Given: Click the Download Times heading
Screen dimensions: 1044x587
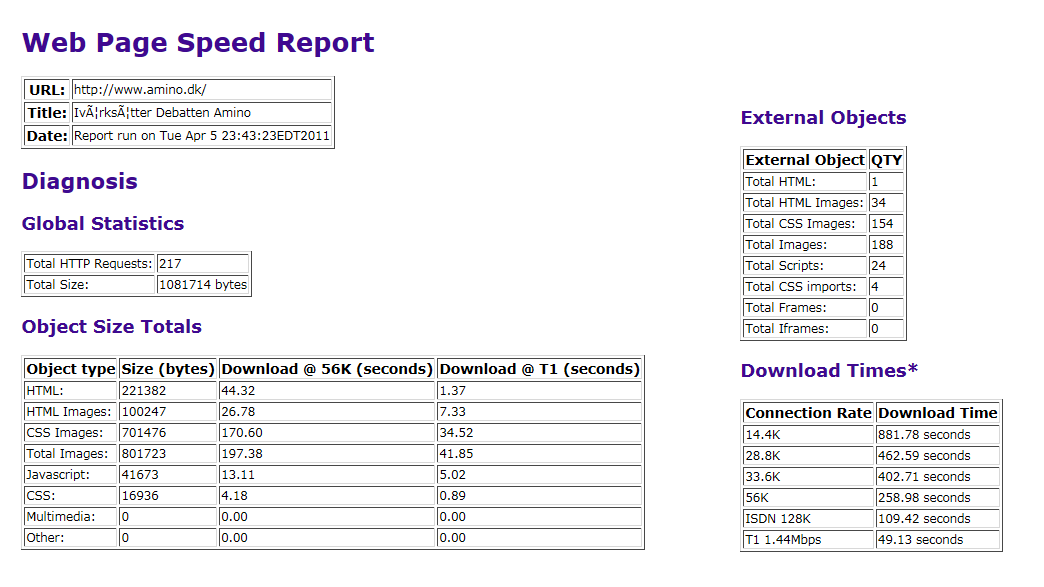Looking at the screenshot, I should click(x=829, y=371).
